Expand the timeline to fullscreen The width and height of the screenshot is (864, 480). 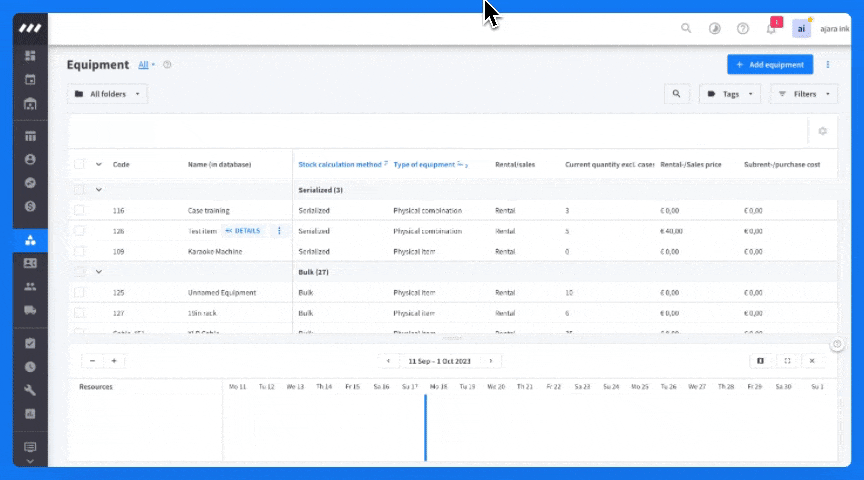[787, 361]
